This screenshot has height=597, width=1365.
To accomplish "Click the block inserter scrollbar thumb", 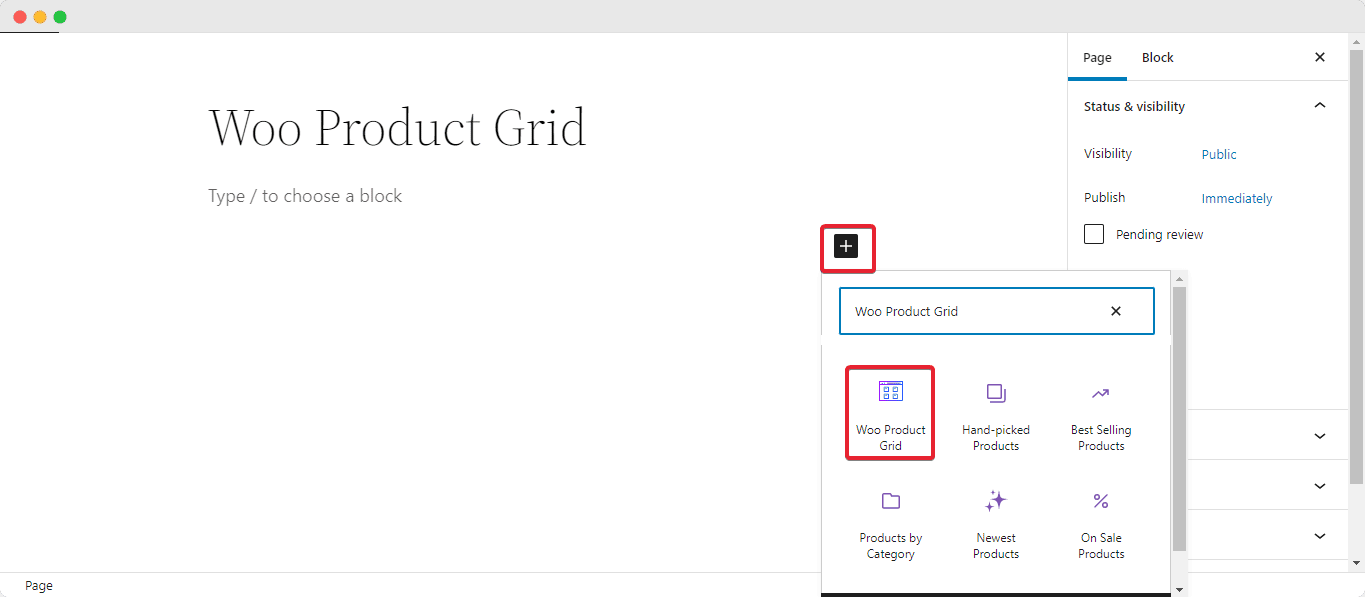I will click(x=1179, y=418).
